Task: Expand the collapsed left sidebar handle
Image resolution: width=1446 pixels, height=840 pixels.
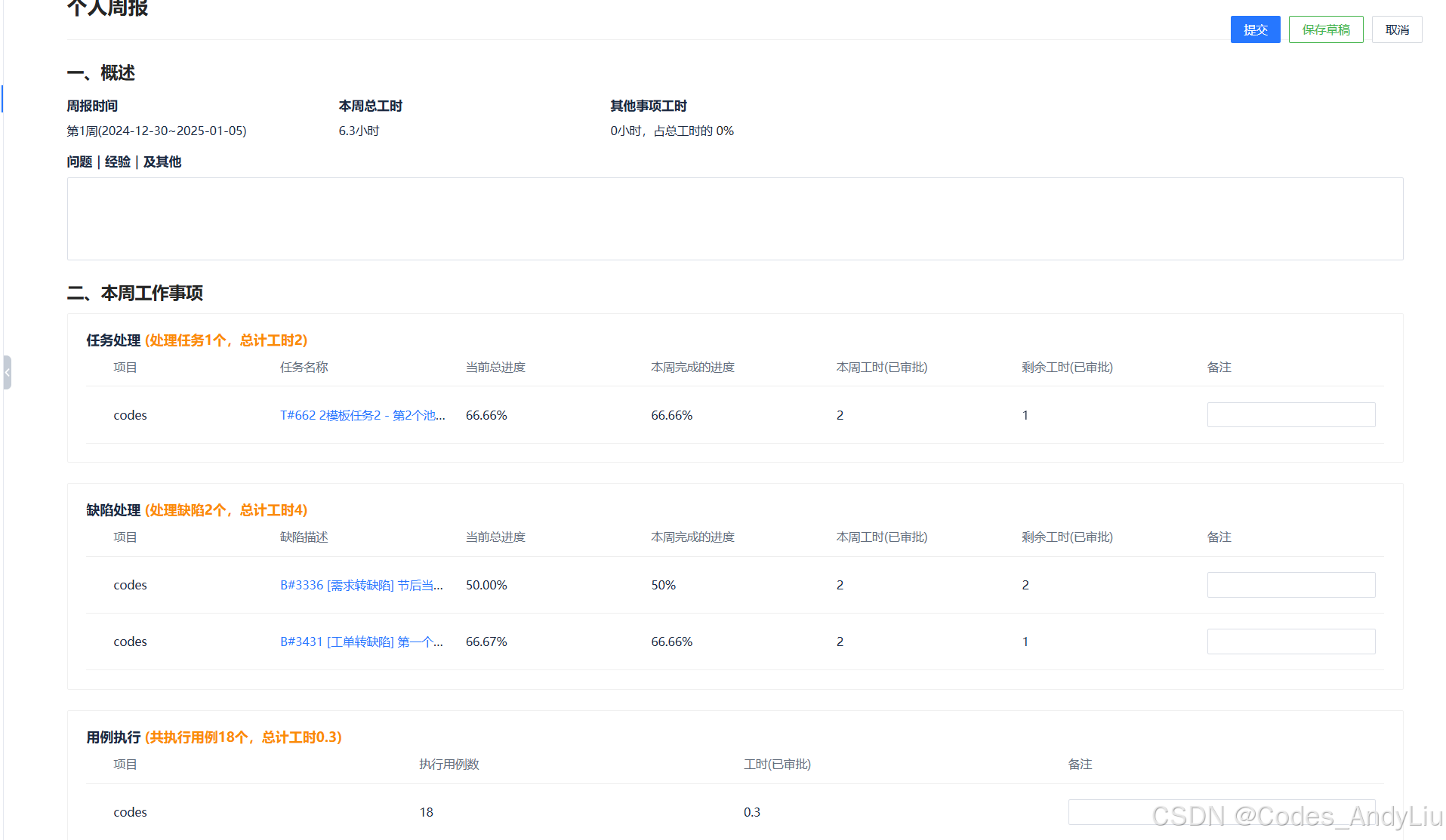Action: [x=7, y=372]
